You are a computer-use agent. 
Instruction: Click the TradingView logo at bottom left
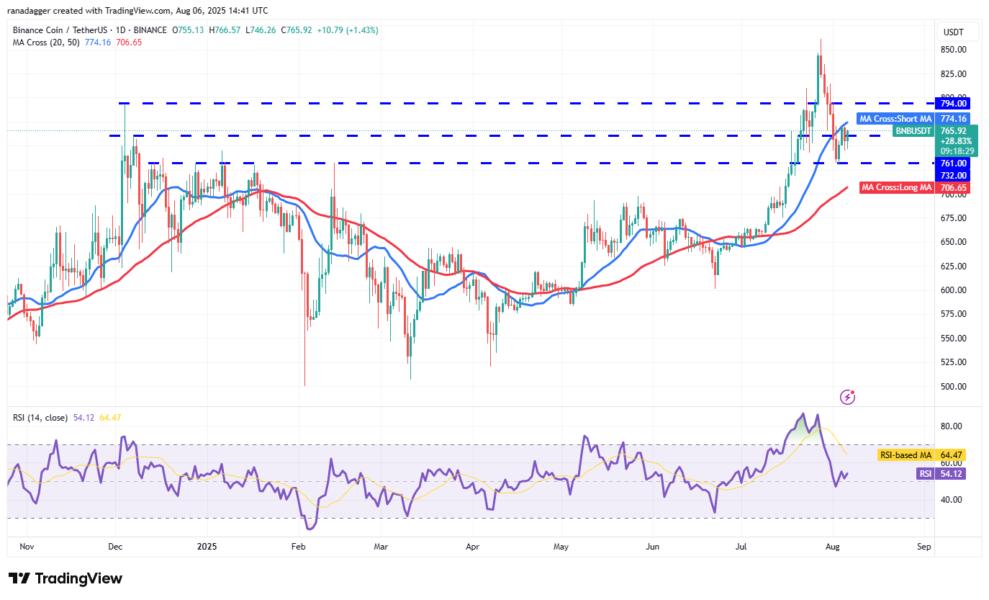coord(66,578)
